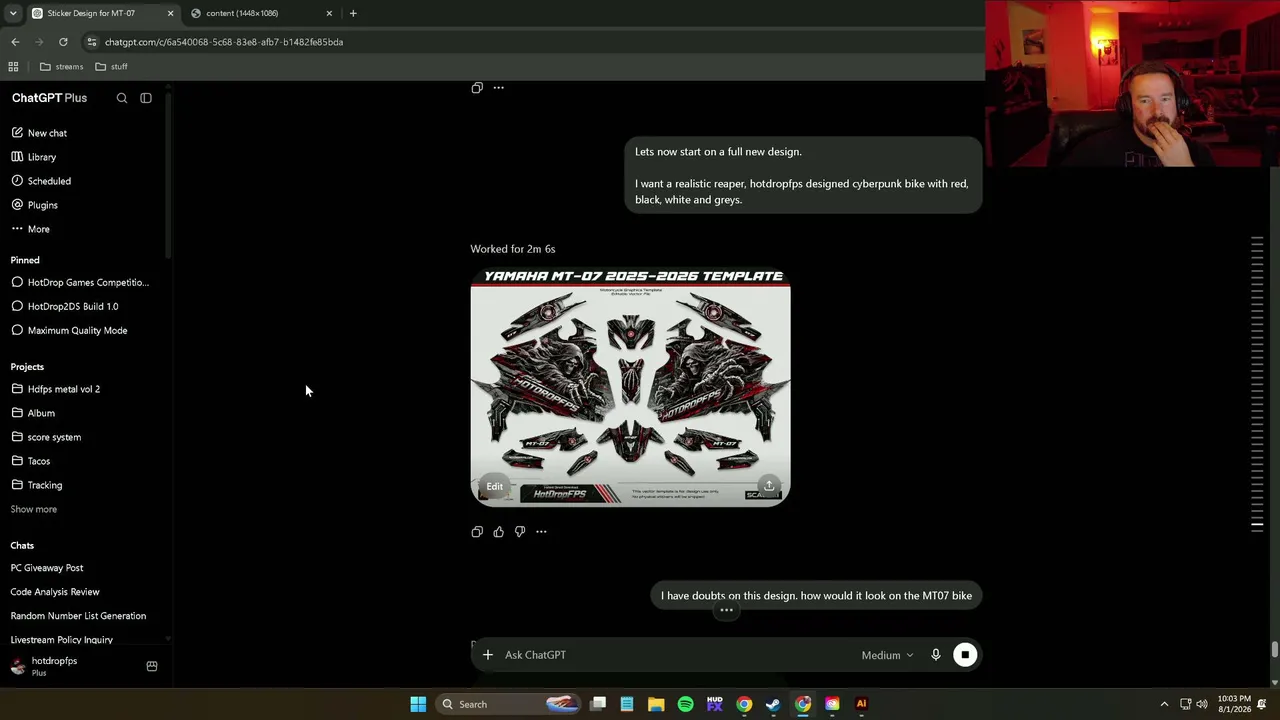Collapse the Chats section header
The height and width of the screenshot is (720, 1280).
(x=22, y=546)
